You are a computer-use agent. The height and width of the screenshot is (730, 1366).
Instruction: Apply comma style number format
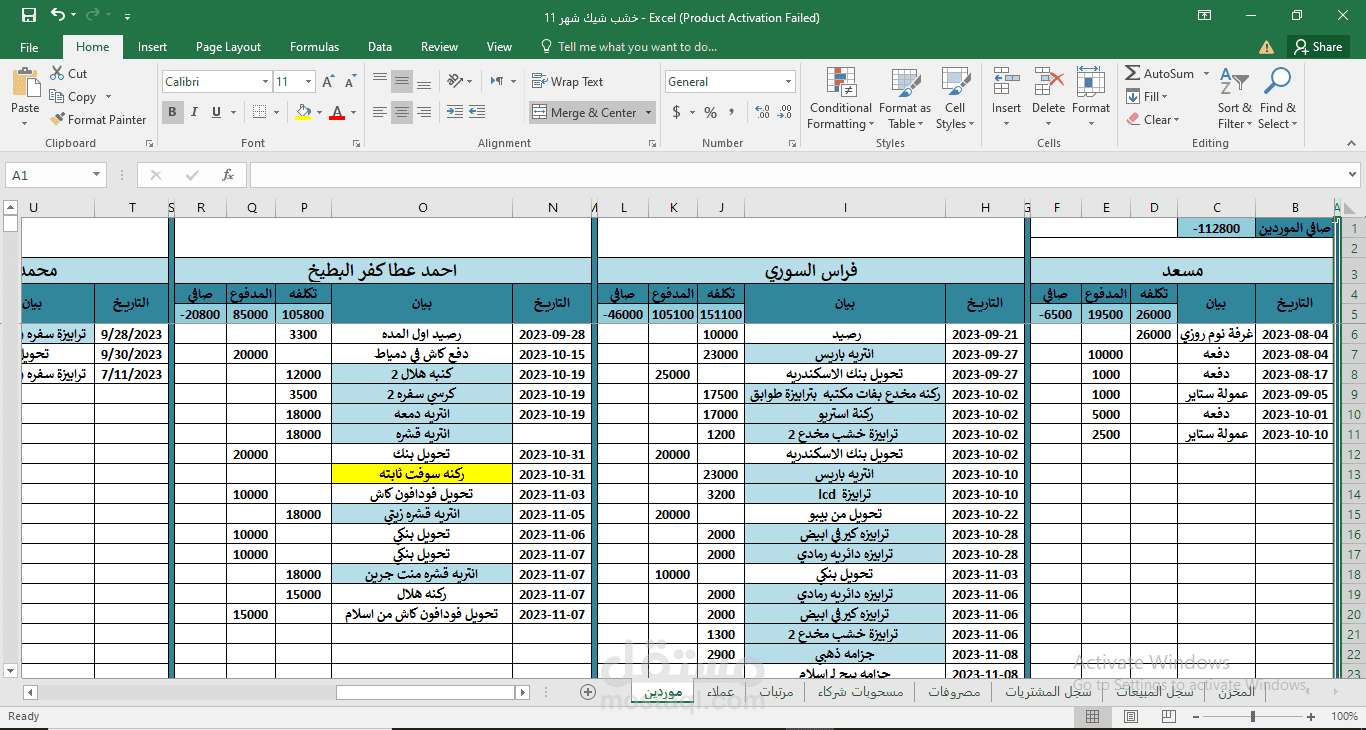click(x=733, y=112)
